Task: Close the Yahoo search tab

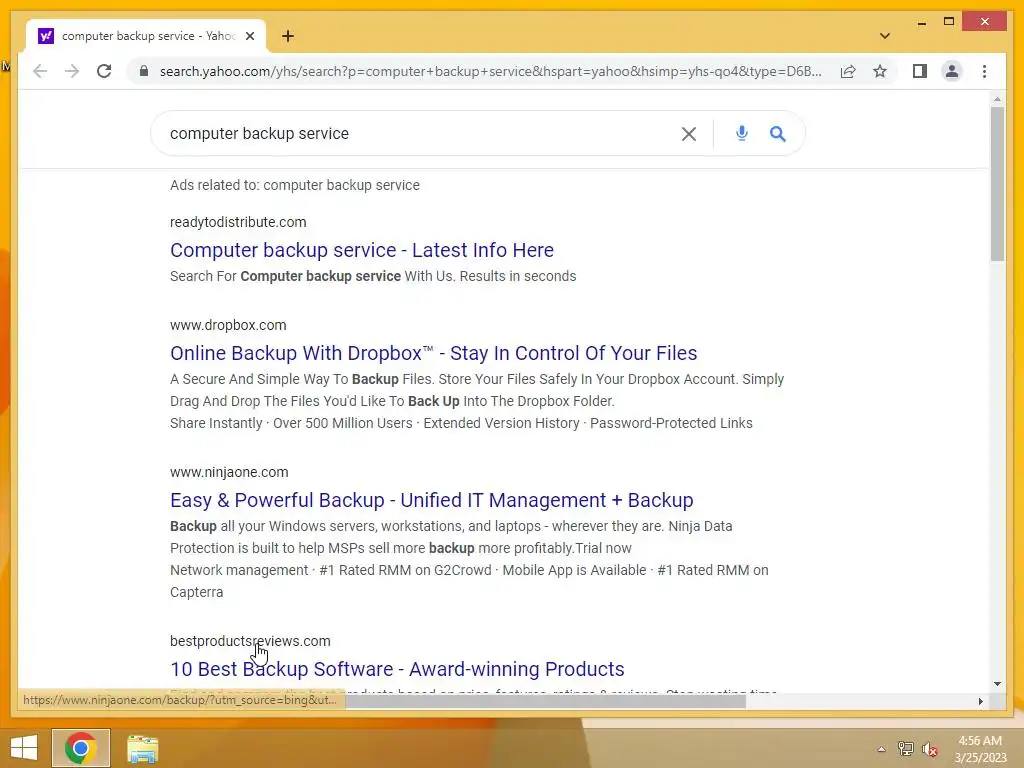Action: coord(250,36)
